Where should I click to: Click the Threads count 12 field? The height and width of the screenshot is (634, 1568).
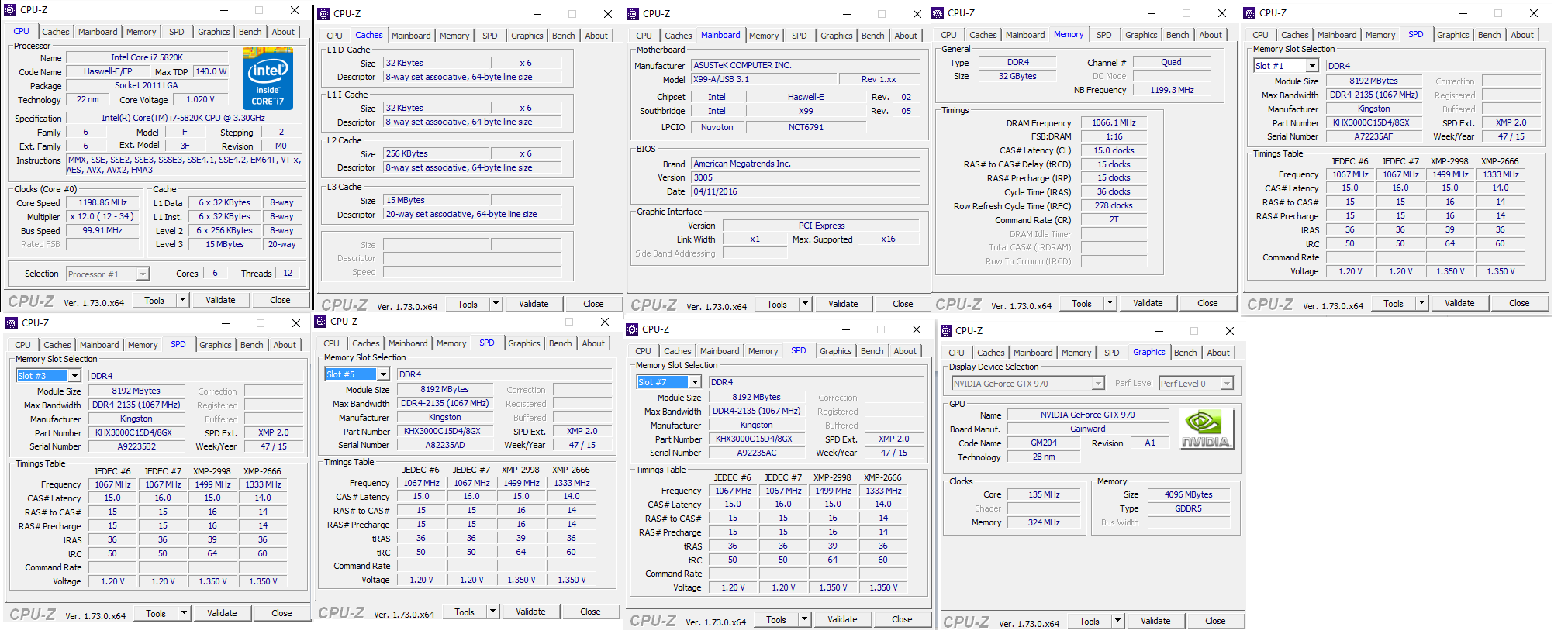[x=288, y=273]
